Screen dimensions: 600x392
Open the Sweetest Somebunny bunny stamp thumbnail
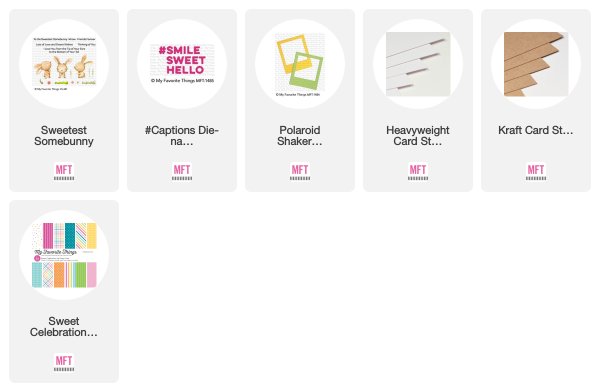tap(64, 64)
